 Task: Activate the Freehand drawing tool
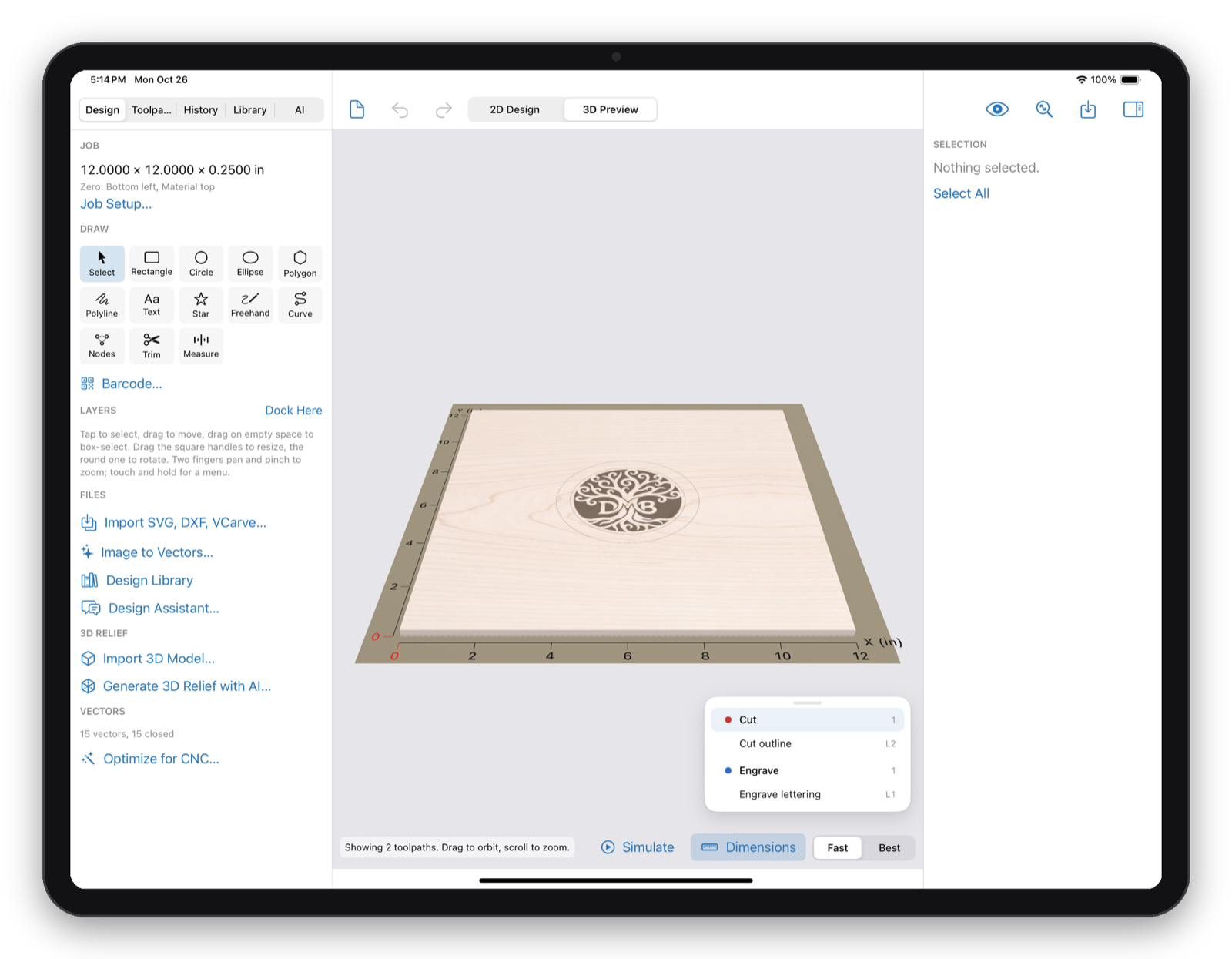(250, 305)
